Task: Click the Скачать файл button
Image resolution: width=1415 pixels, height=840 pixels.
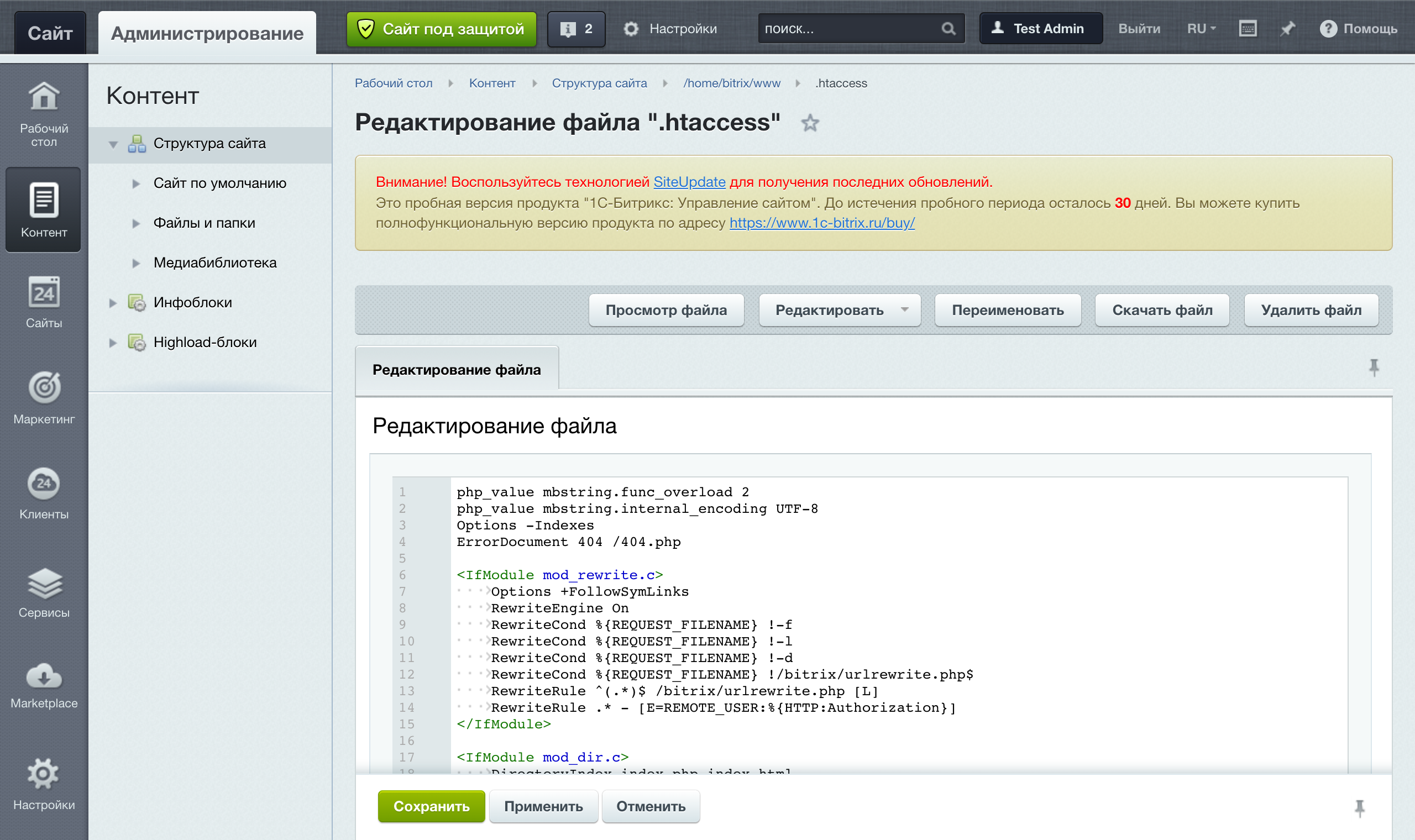Action: click(x=1162, y=309)
